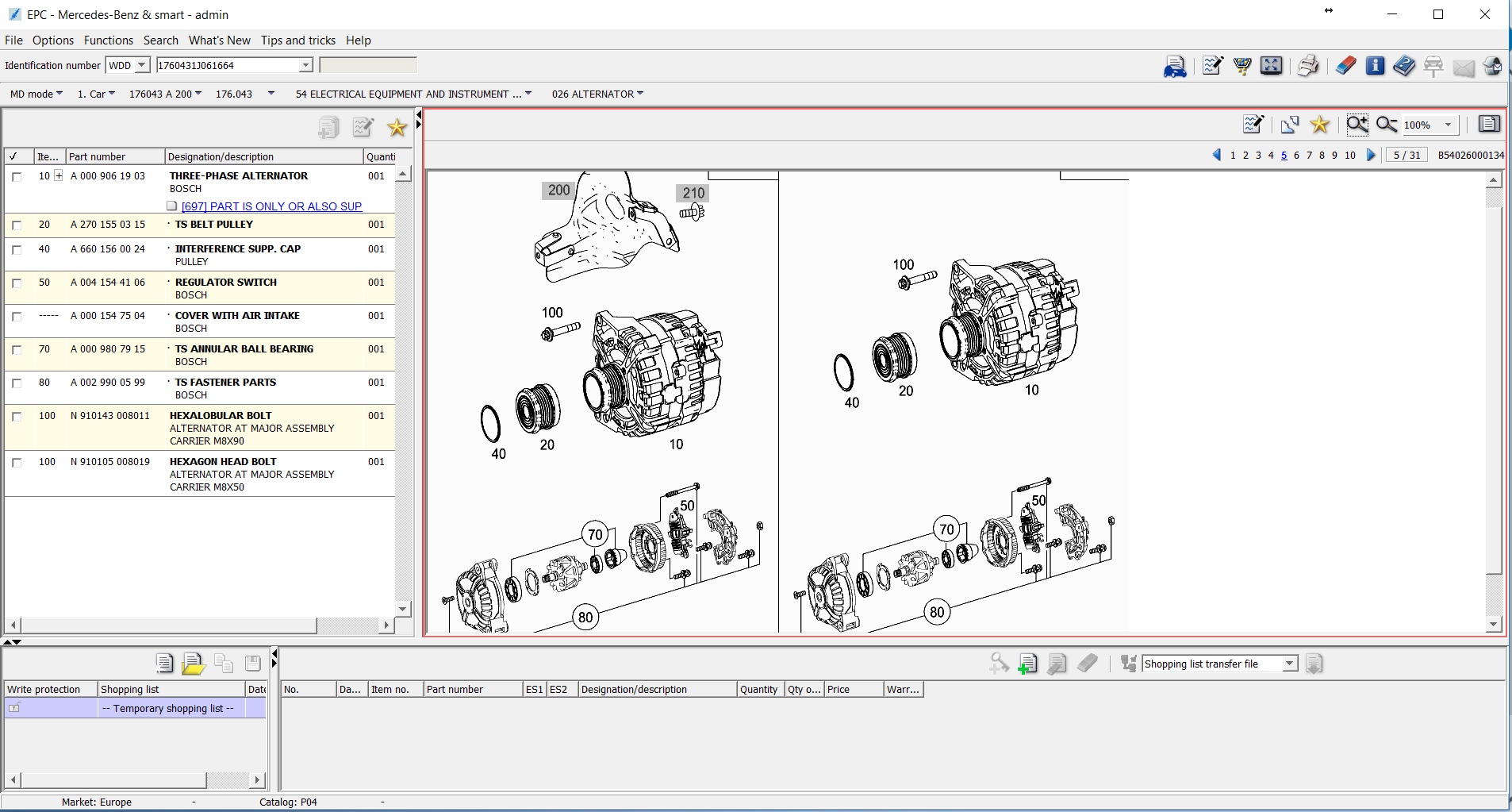This screenshot has height=812, width=1512.
Task: Click the shopping basket filter icon
Action: tap(1242, 66)
